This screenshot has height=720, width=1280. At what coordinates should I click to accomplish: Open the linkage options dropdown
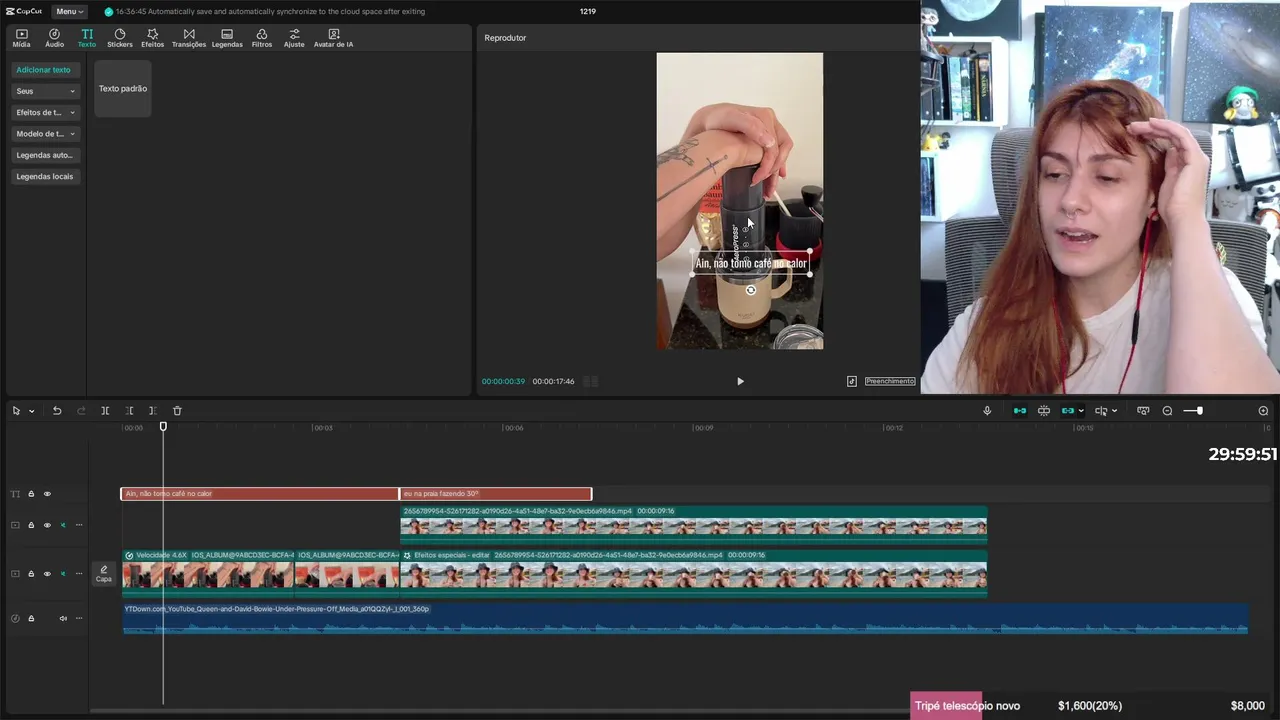[x=1081, y=411]
